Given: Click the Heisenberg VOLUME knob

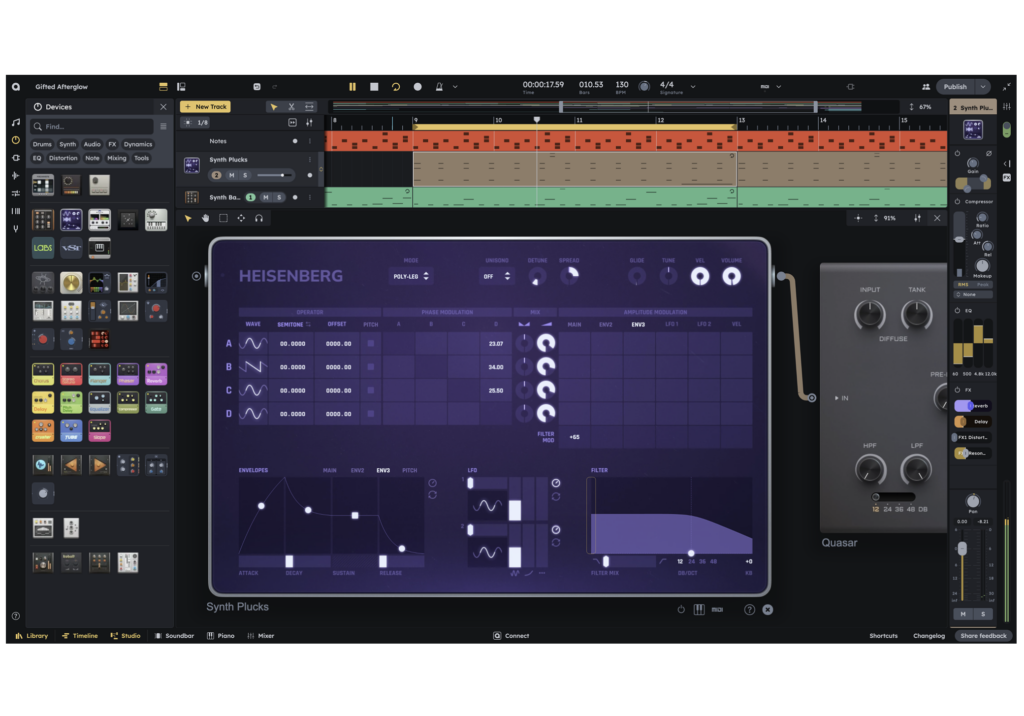Looking at the screenshot, I should (731, 276).
